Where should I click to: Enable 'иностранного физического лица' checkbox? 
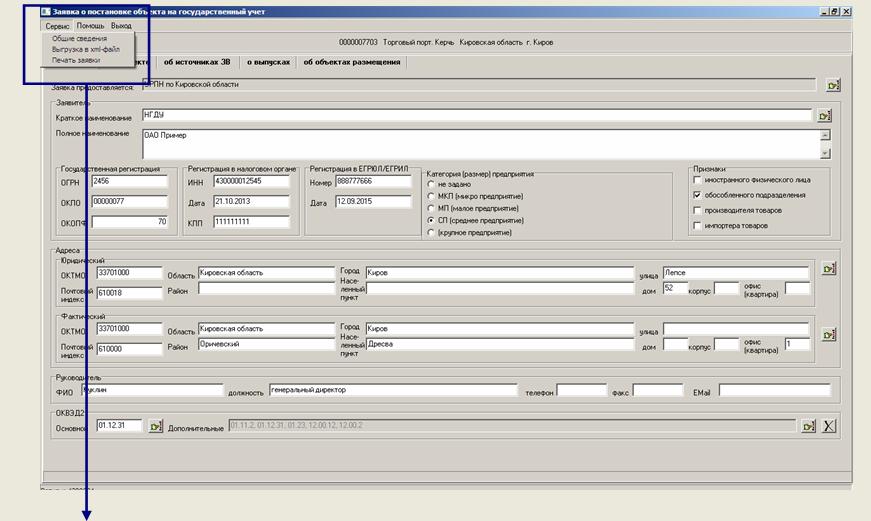pos(697,180)
